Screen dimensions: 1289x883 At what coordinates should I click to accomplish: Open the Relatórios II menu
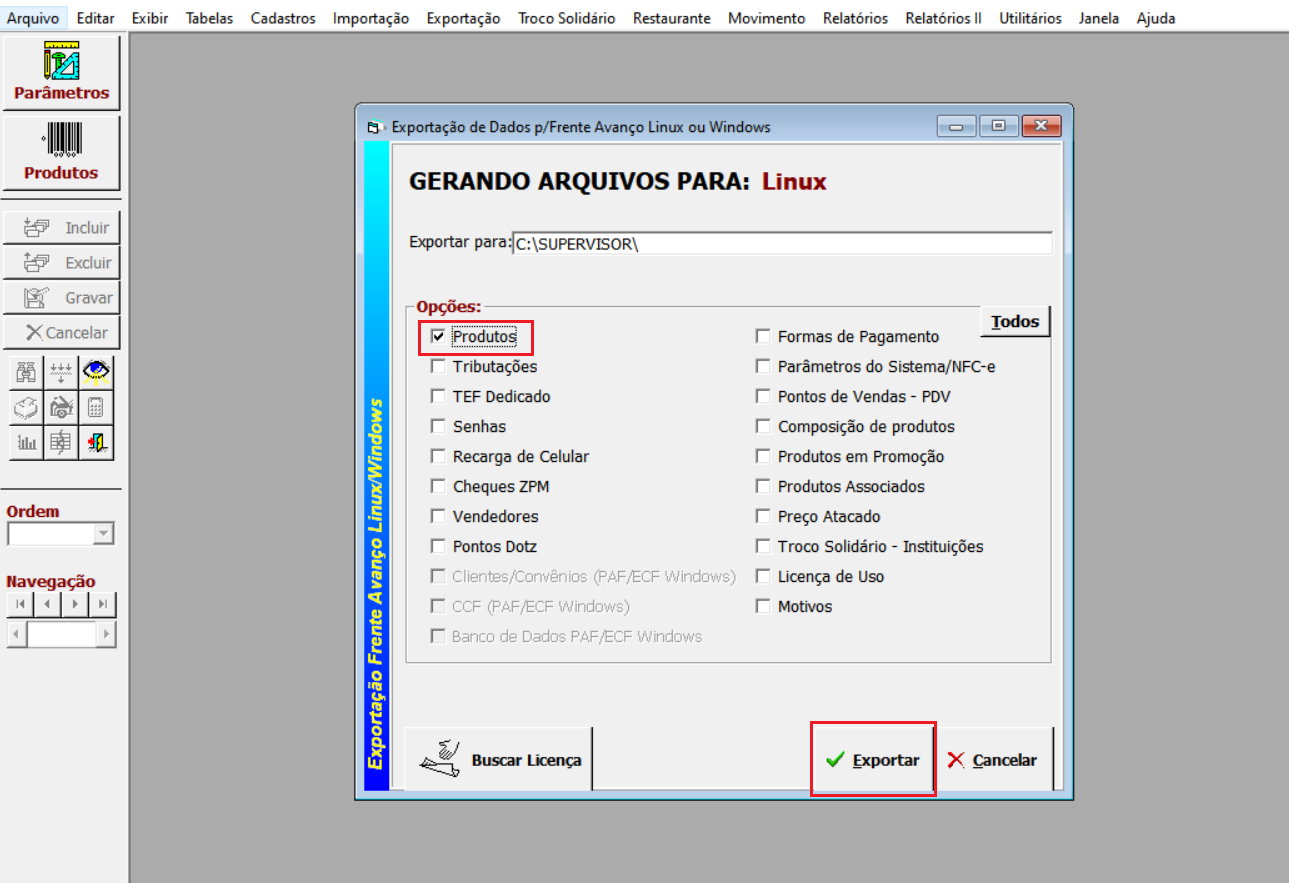tap(943, 18)
